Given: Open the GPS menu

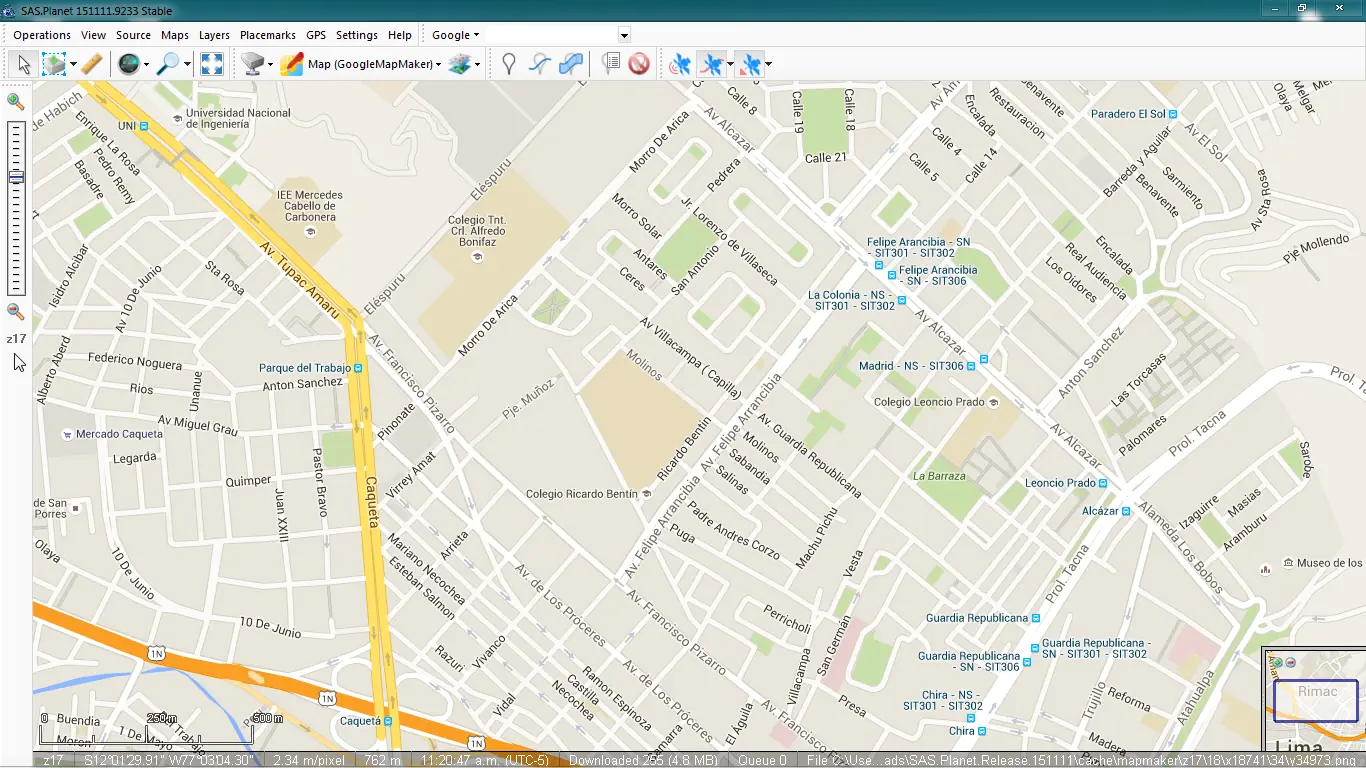Looking at the screenshot, I should click(316, 35).
